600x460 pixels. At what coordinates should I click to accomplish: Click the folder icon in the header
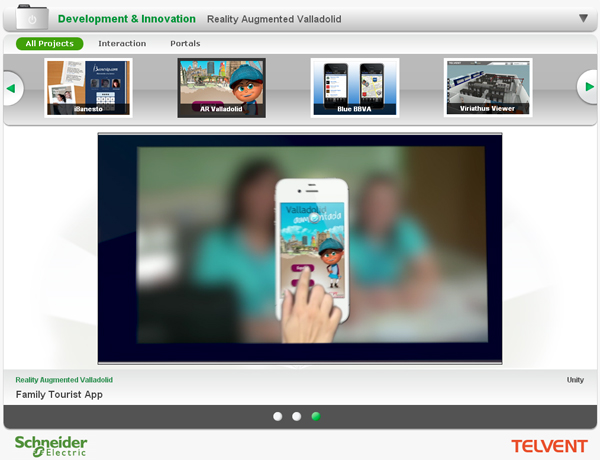32,18
